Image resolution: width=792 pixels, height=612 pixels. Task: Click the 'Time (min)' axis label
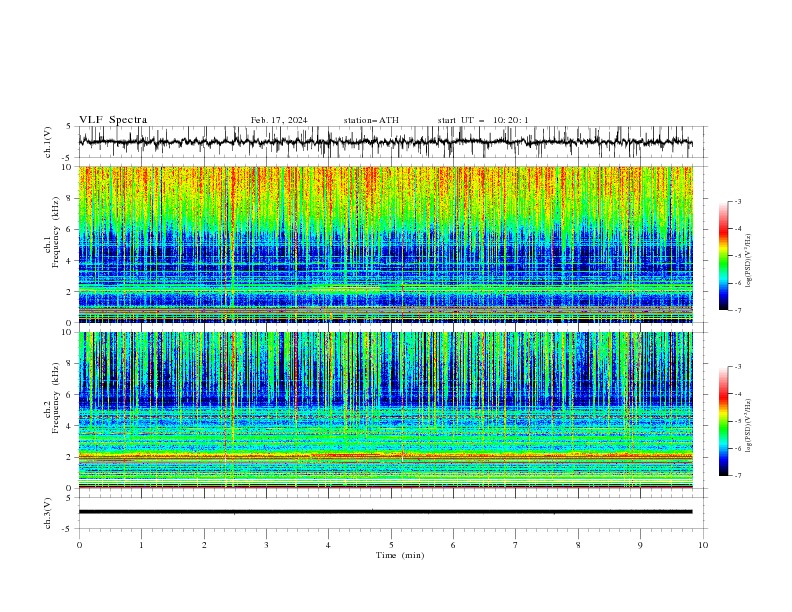[x=400, y=555]
